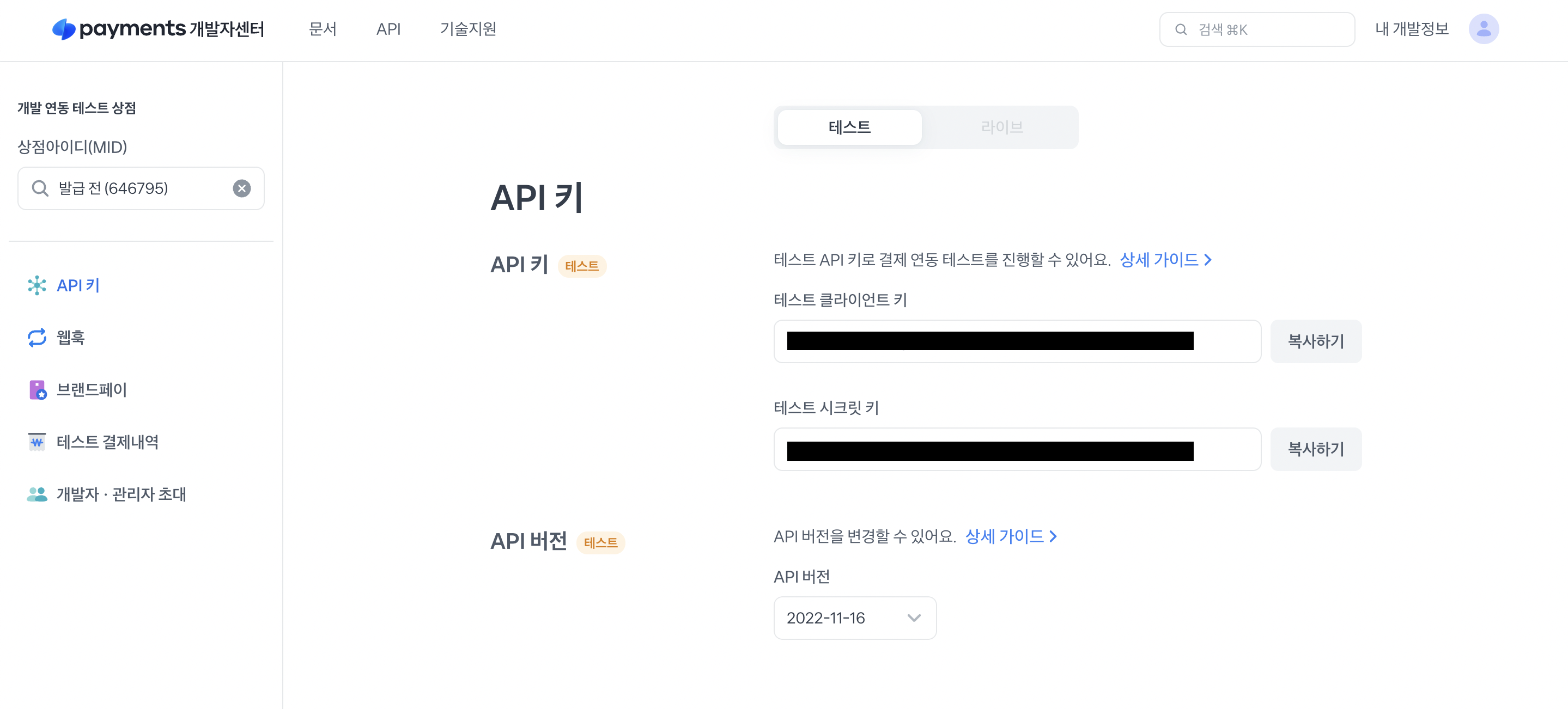Click the 브랜드페이 card icon
Screen dimensions: 1568x709
37,389
